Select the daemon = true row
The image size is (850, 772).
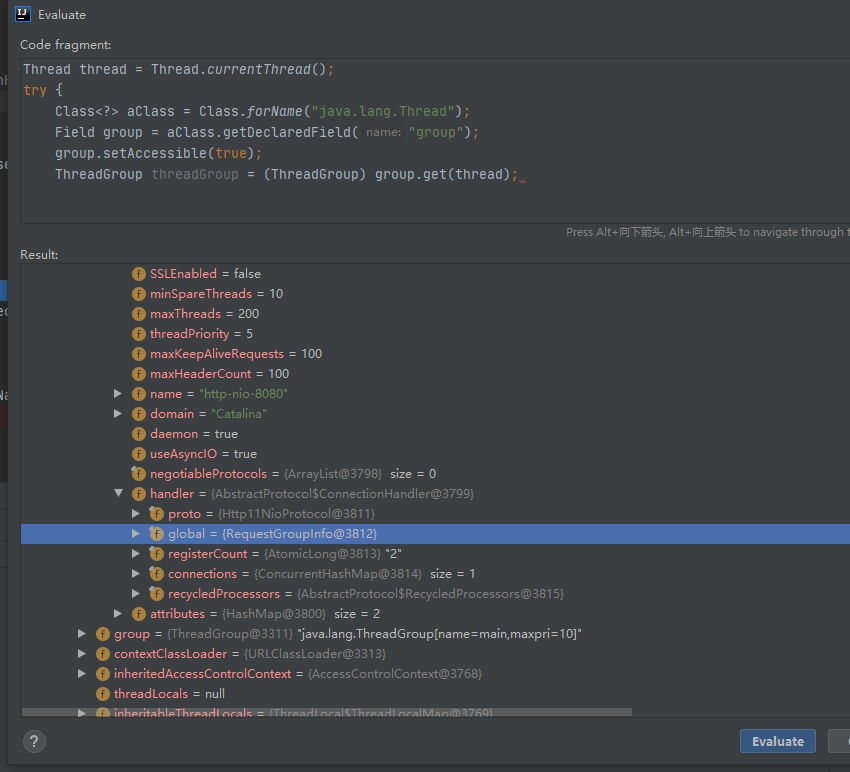(x=435, y=434)
